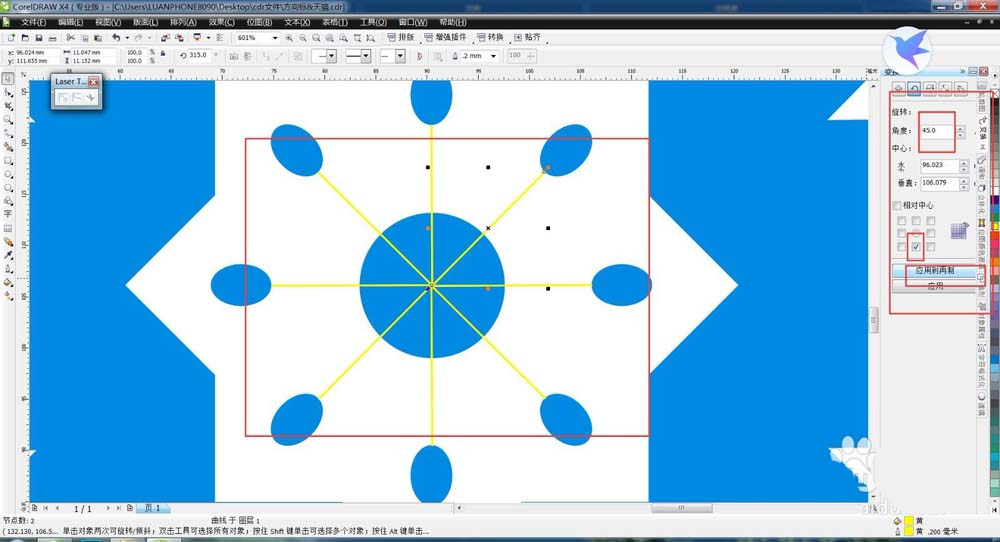Open the zoom level 601% dropdown
The height and width of the screenshot is (542, 1000).
(x=276, y=38)
